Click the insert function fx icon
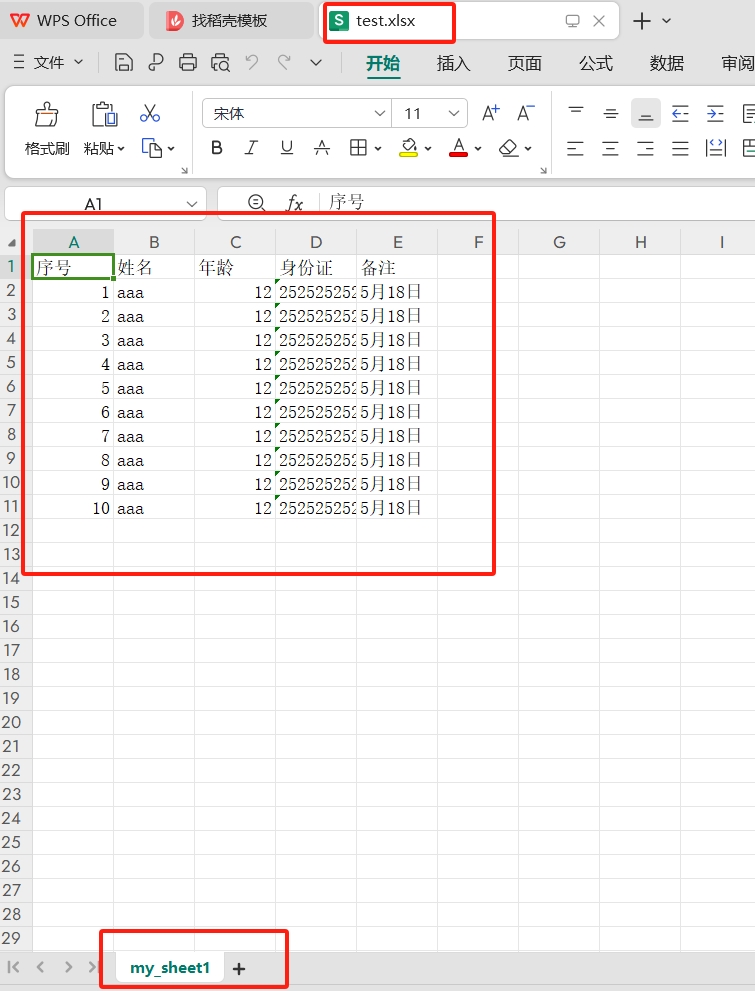 click(295, 203)
